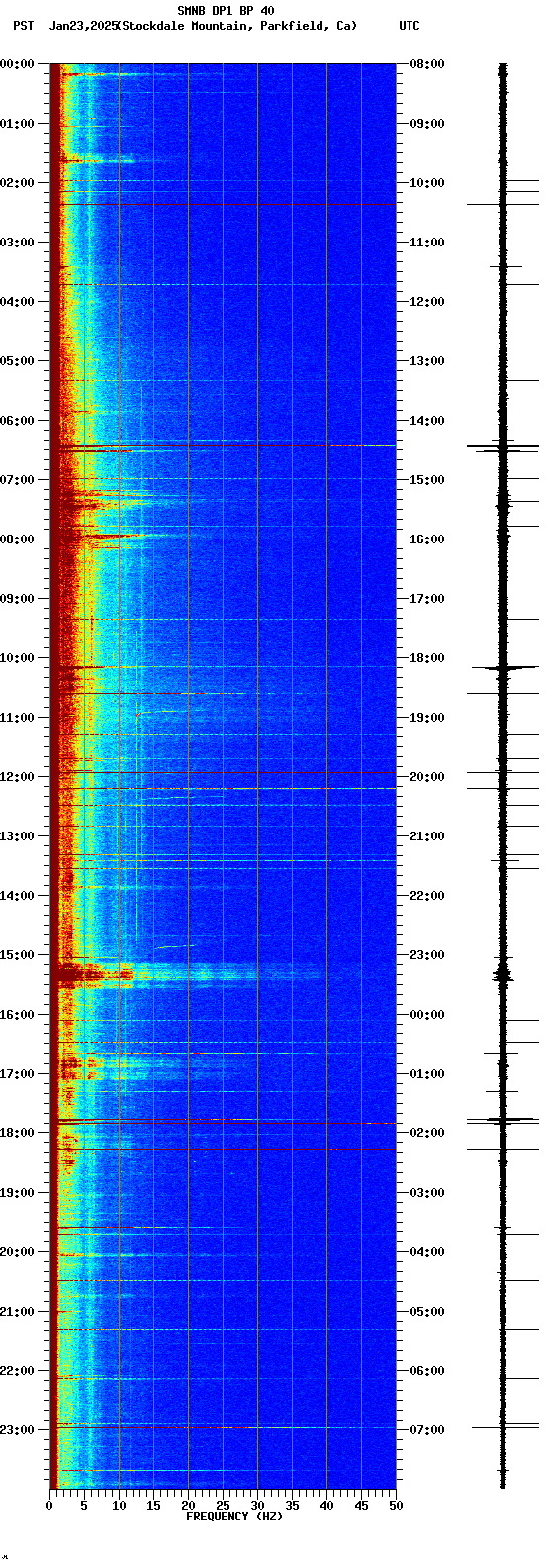546x1568 pixels.
Task: Click the UTC time label "11:00"
Action: coord(427,242)
